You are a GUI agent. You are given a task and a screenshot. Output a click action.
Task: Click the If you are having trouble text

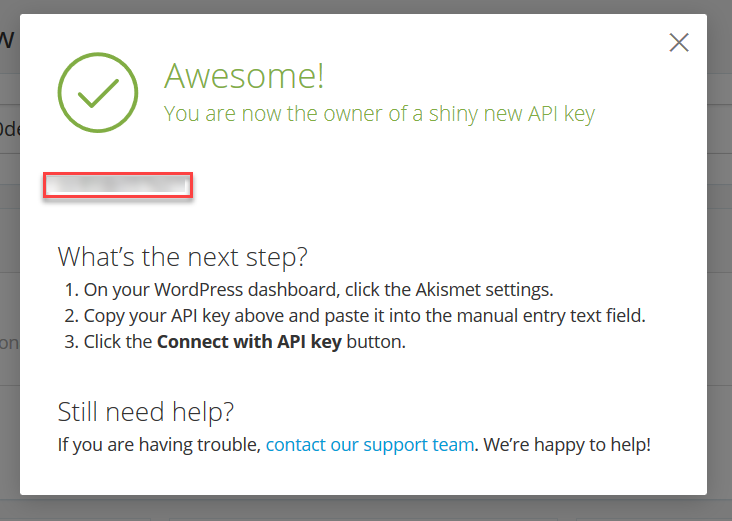click(x=160, y=444)
